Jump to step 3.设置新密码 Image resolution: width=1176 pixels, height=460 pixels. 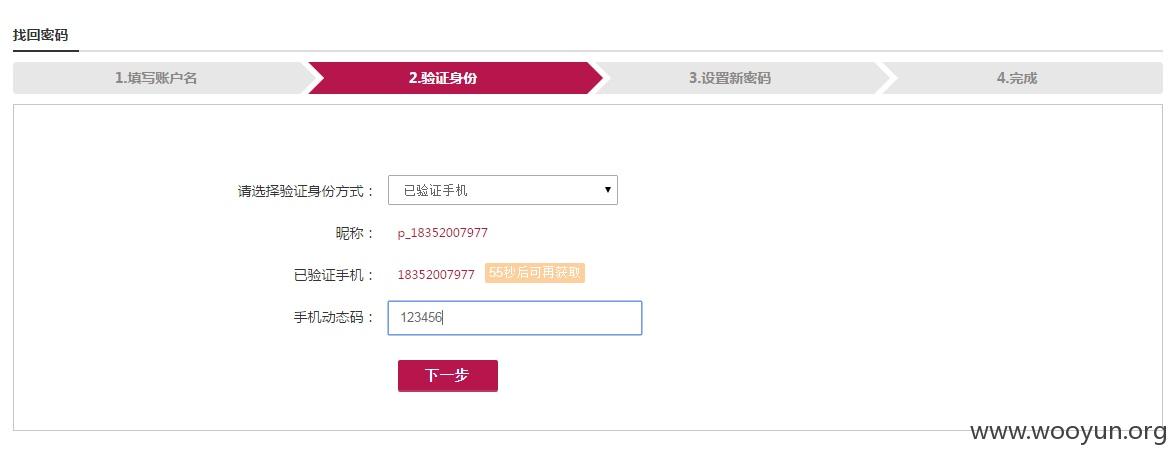point(730,78)
